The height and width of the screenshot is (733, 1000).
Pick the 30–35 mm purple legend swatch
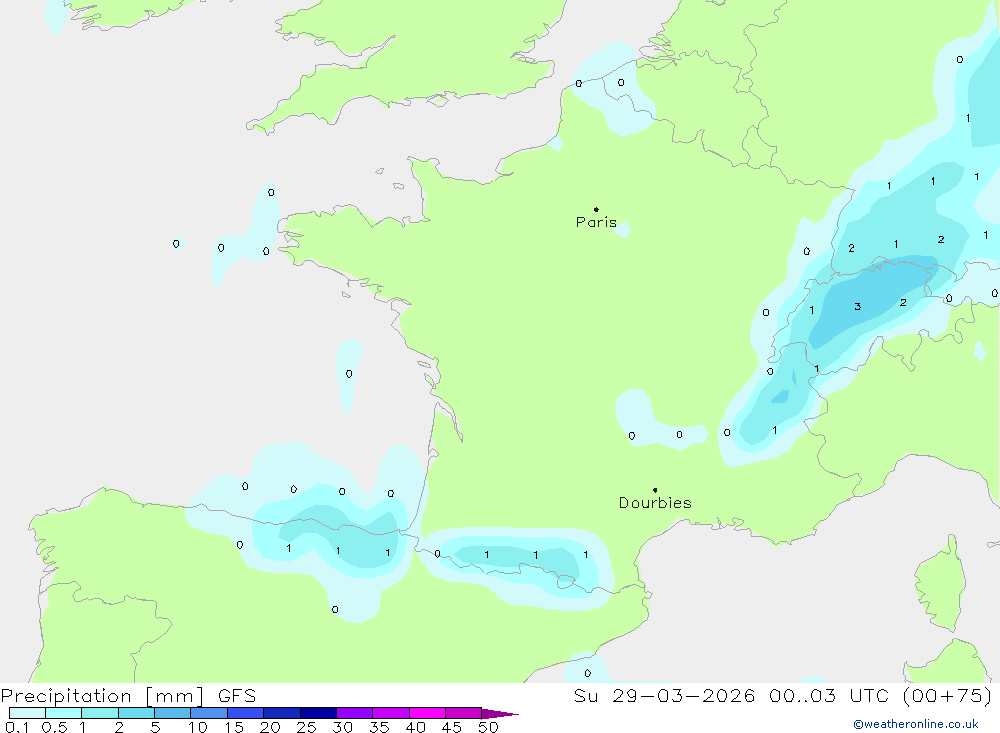[x=355, y=713]
